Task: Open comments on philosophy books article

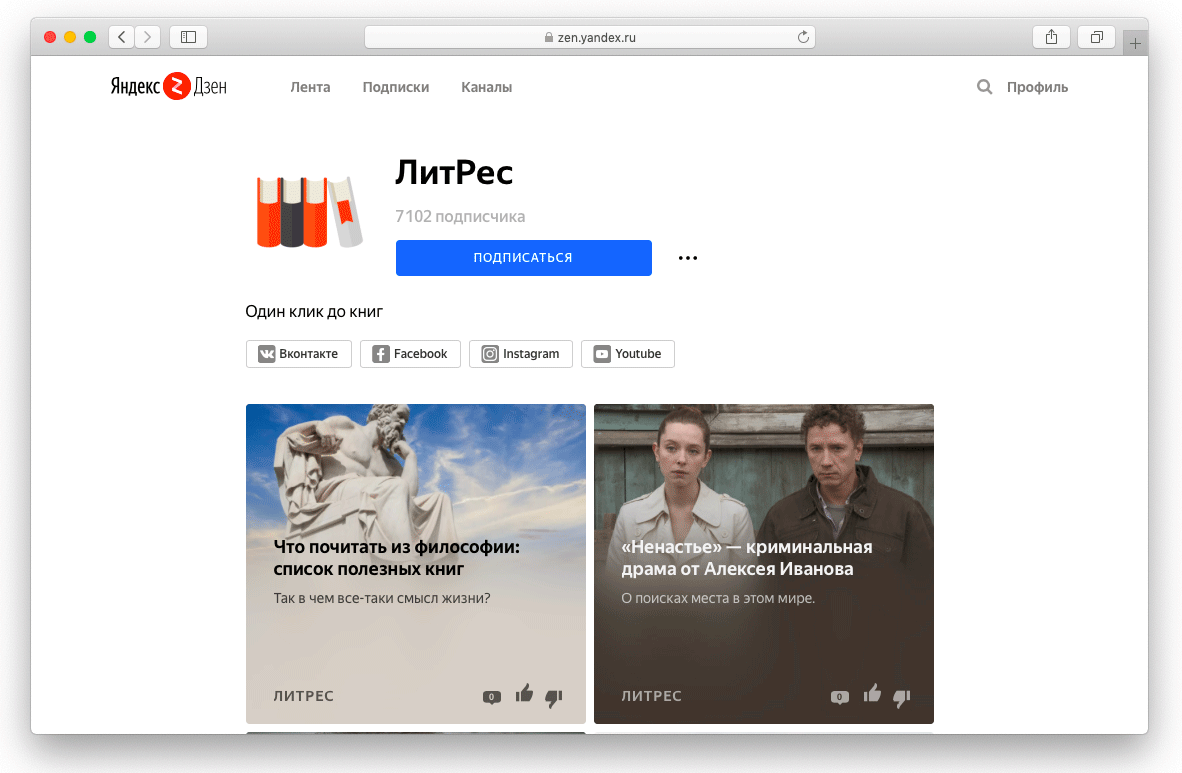Action: pyautogui.click(x=491, y=697)
